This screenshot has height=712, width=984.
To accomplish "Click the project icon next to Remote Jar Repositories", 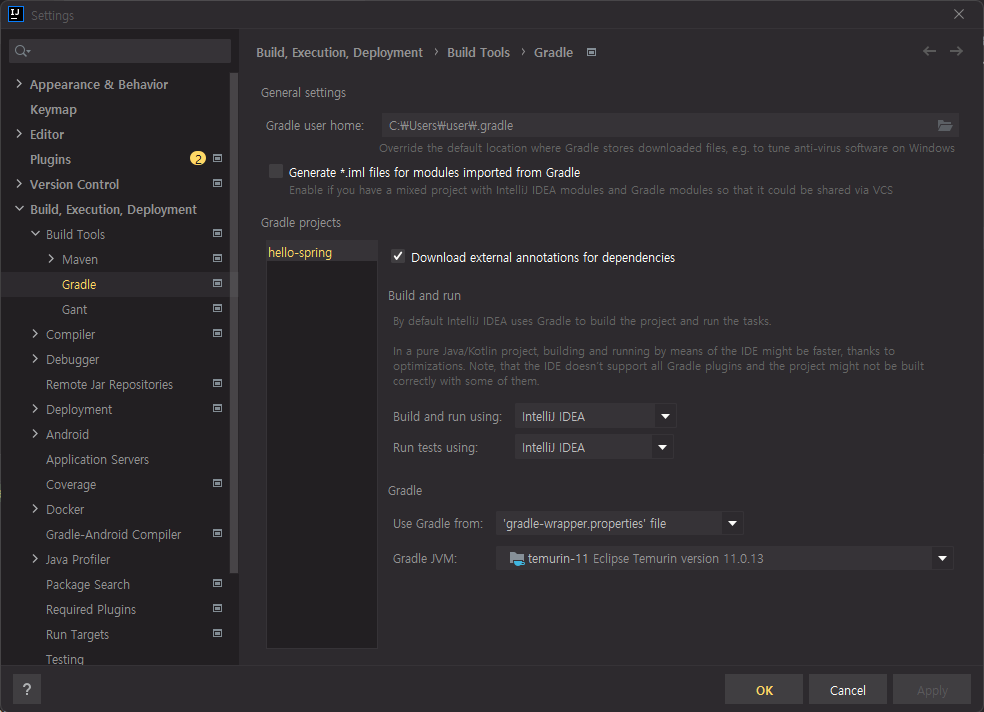I will coord(218,383).
